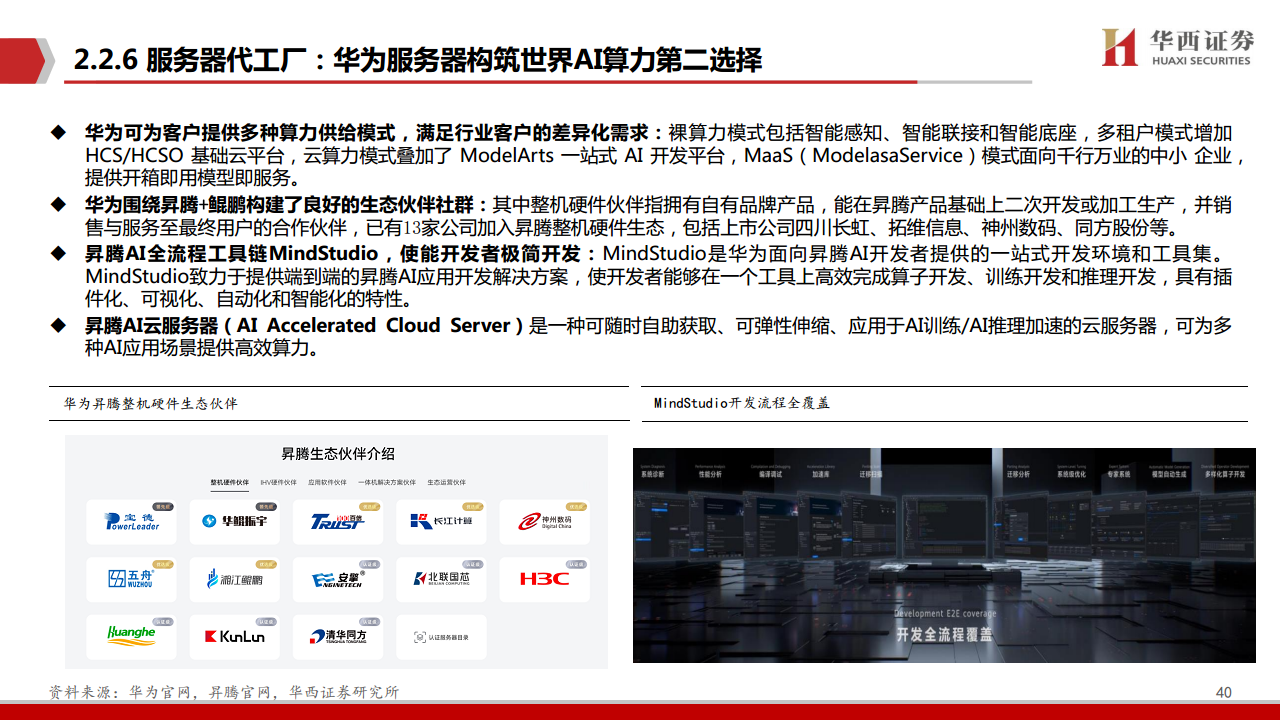Click the 编译调试 label in MindStudio image
Viewport: 1280px width, 720px height.
(771, 474)
